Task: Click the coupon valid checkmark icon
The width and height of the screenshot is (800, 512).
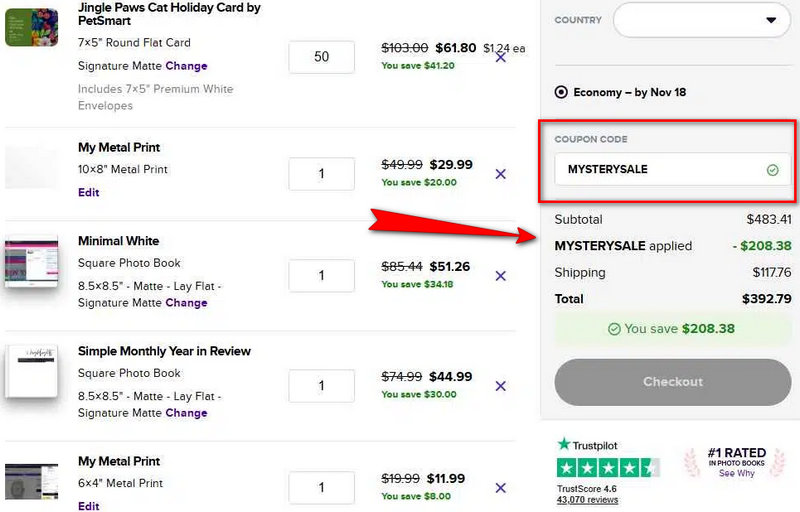Action: point(772,170)
